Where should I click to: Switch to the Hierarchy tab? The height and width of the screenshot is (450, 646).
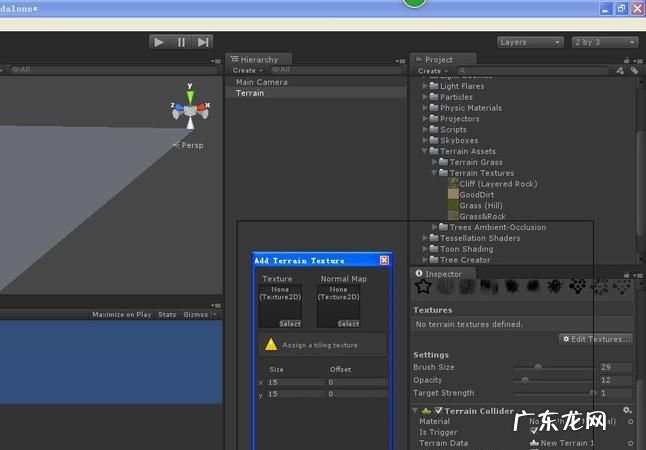pos(258,59)
